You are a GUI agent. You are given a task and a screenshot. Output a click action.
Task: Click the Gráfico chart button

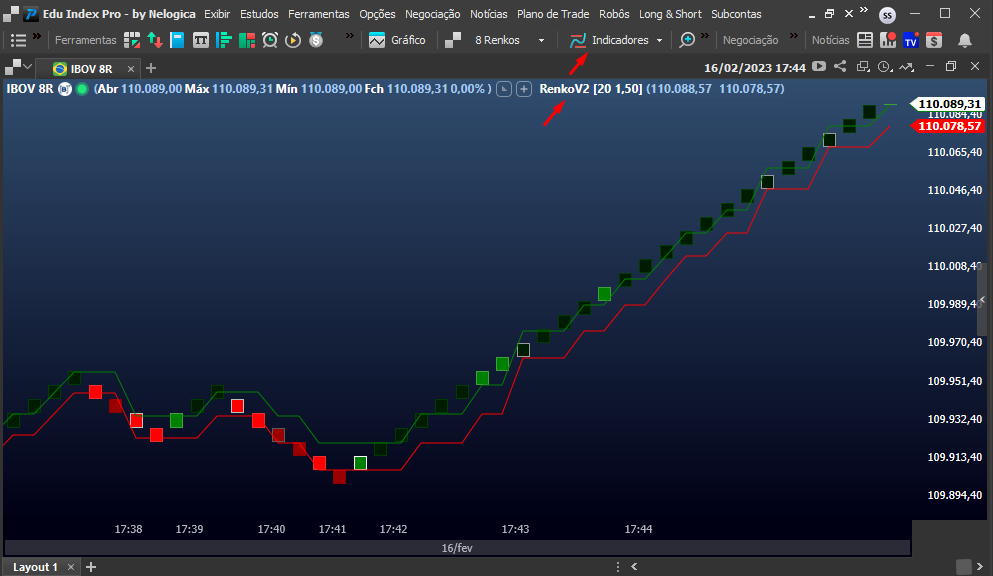pyautogui.click(x=397, y=40)
